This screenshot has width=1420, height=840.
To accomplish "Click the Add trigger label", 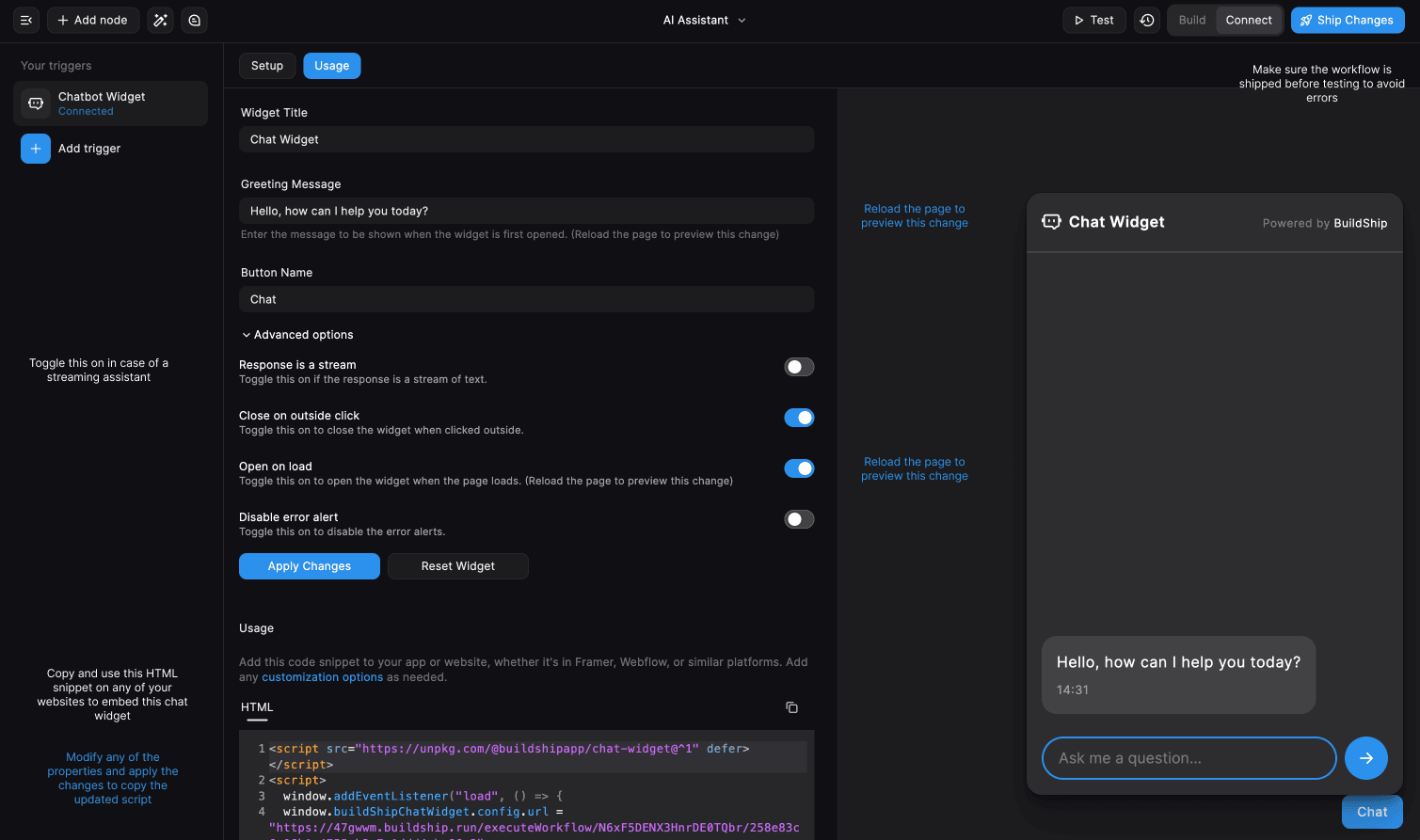I will (89, 149).
